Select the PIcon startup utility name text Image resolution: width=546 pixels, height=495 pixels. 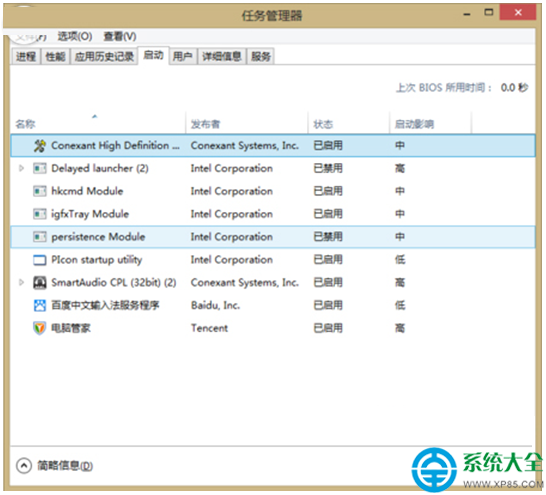[x=96, y=260]
